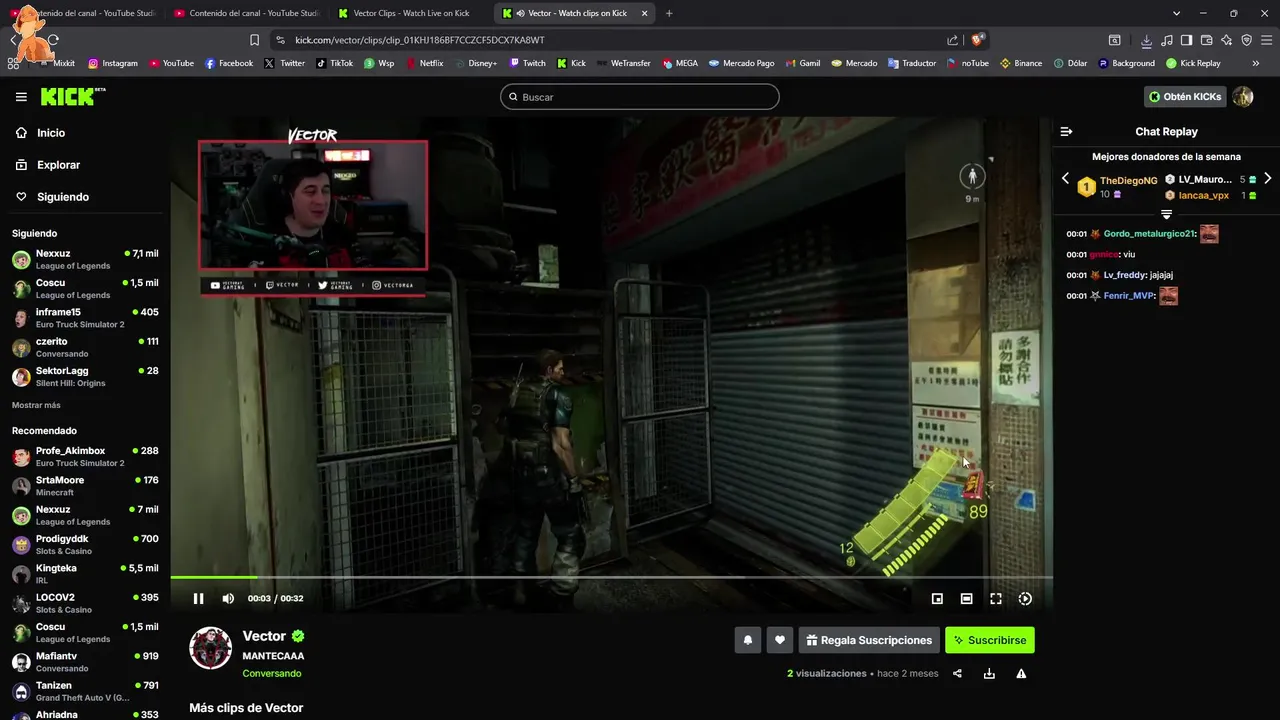Switch to second YouTube Studio tab
The image size is (1280, 720).
coord(245,13)
